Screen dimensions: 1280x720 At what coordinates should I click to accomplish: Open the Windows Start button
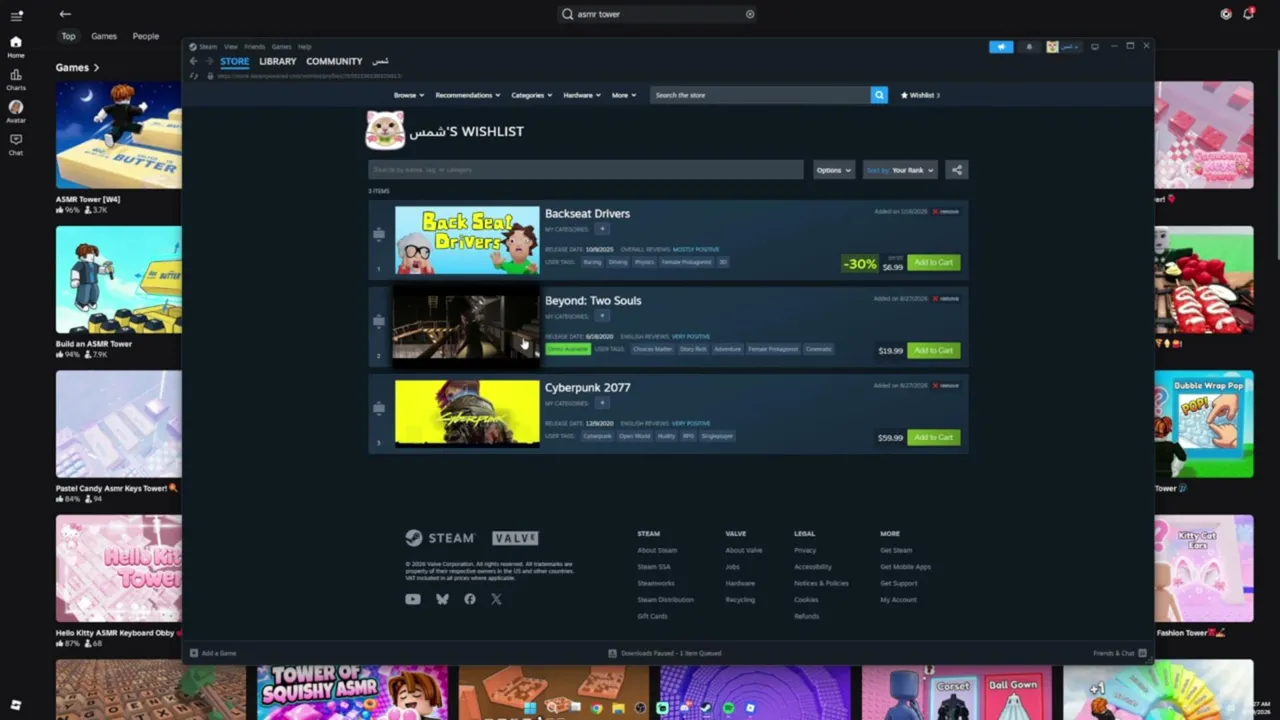[x=529, y=708]
